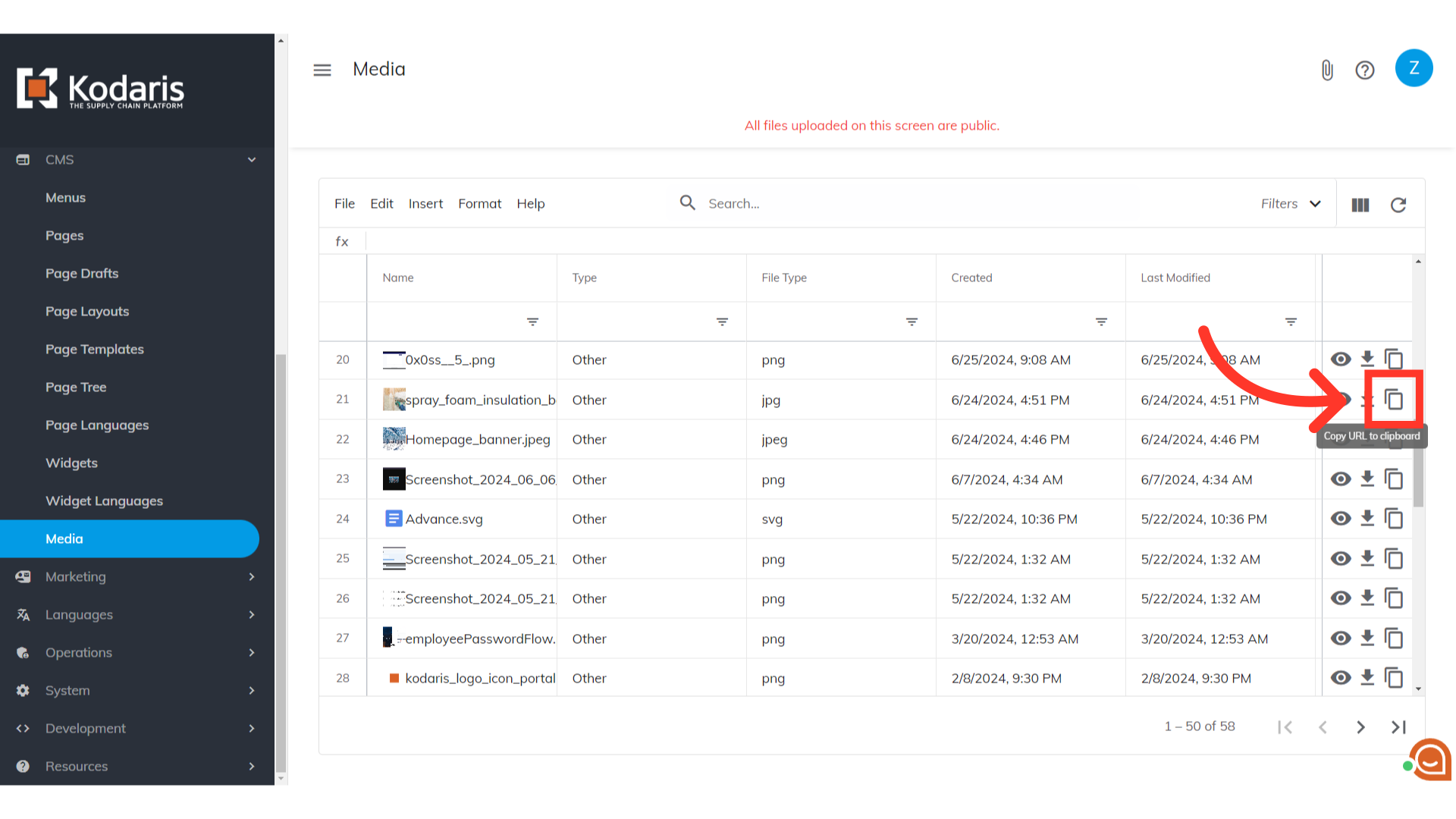This screenshot has width=1456, height=819.
Task: Copy URL of kodaris_logo_icon_portal file
Action: coord(1393,678)
